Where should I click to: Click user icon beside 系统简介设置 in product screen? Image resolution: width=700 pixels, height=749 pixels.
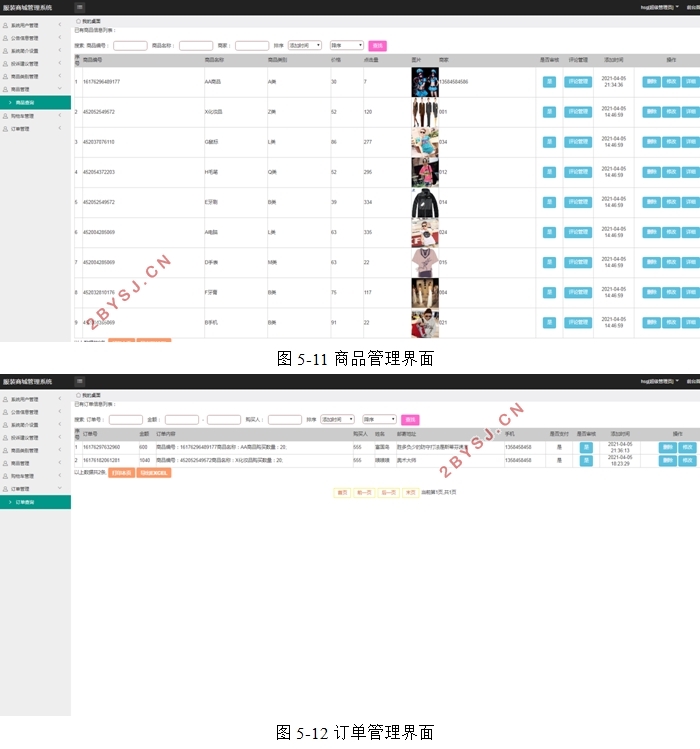(5, 51)
